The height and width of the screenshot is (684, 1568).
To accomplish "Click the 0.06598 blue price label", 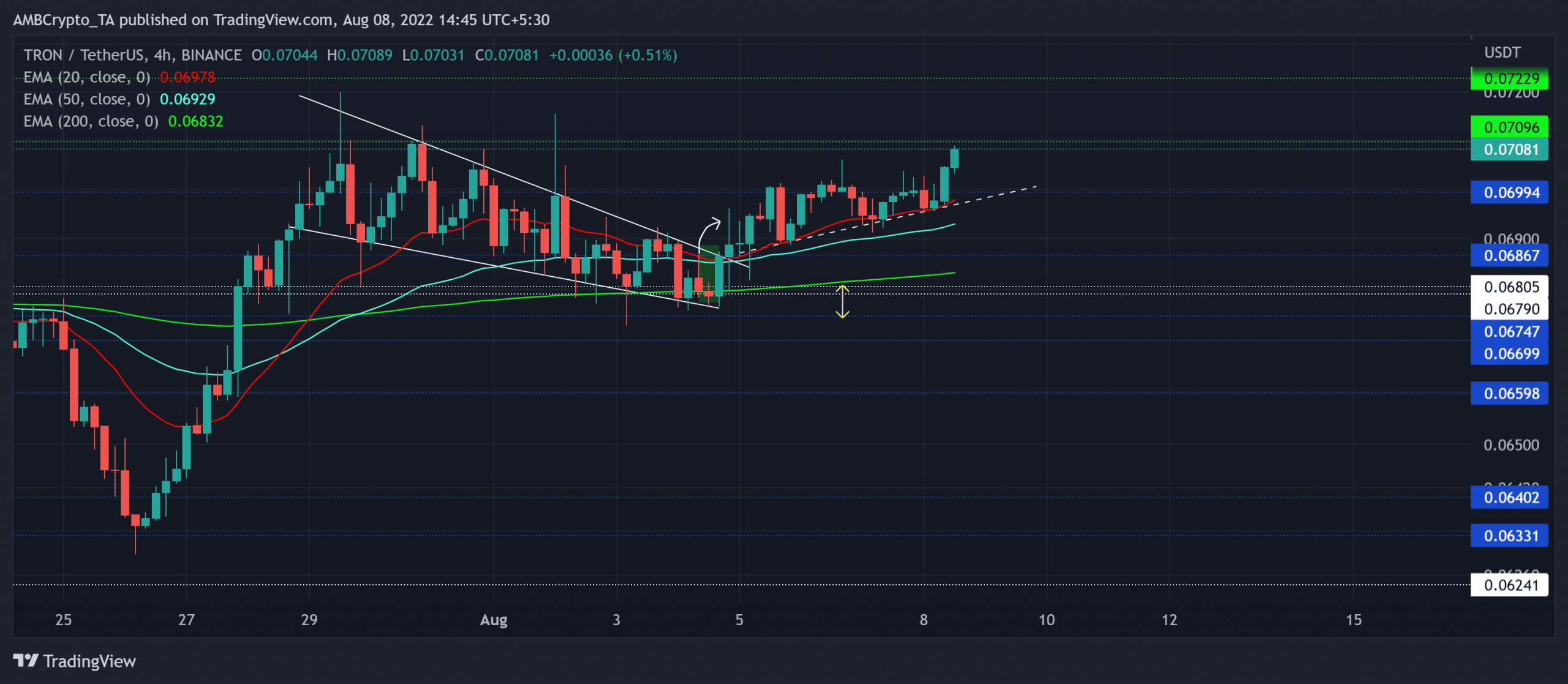I will [1509, 393].
